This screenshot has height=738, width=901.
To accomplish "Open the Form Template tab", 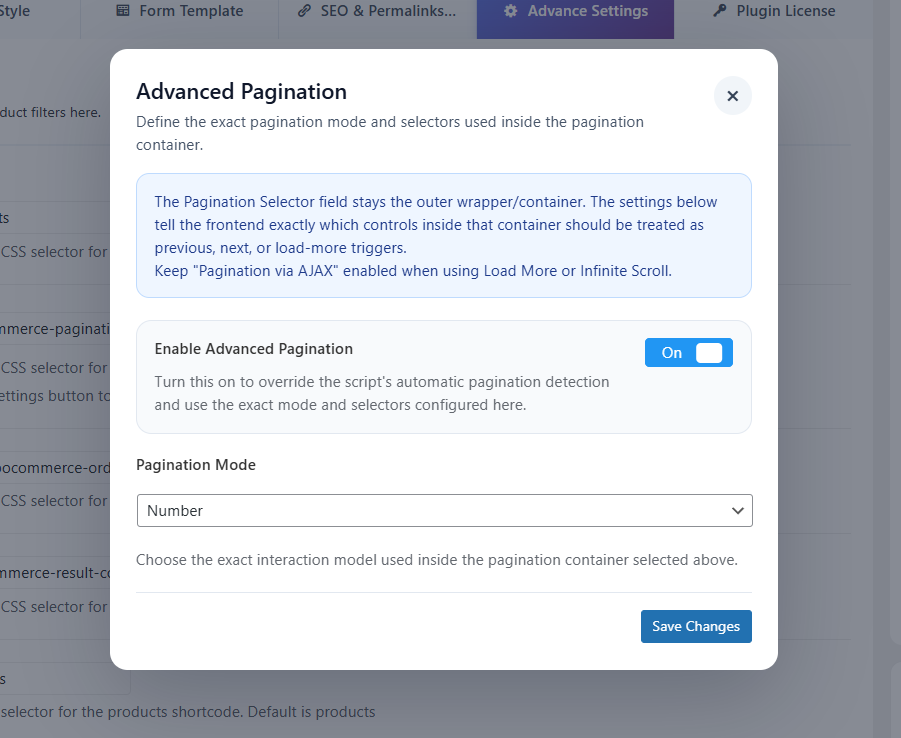I will pos(190,11).
